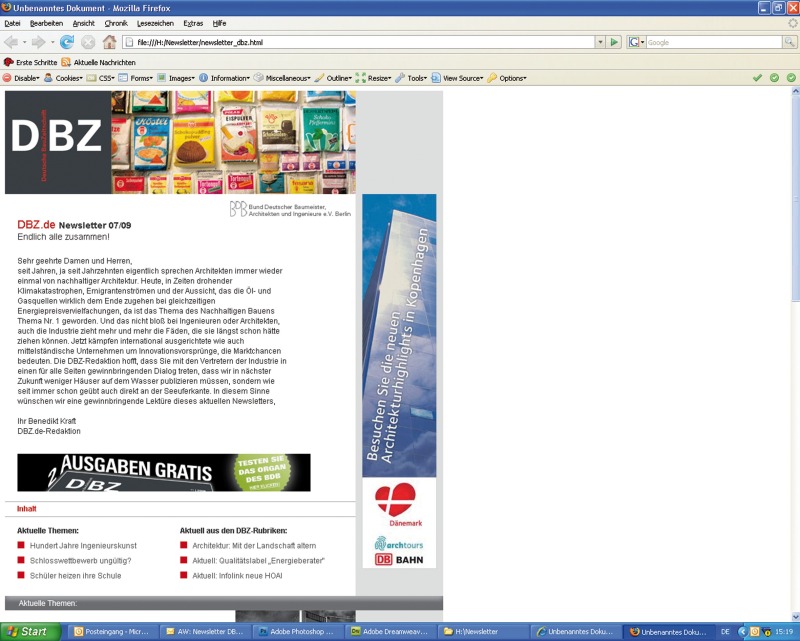This screenshot has height=641, width=800.
Task: Click the product packaging header image
Action: coord(234,142)
